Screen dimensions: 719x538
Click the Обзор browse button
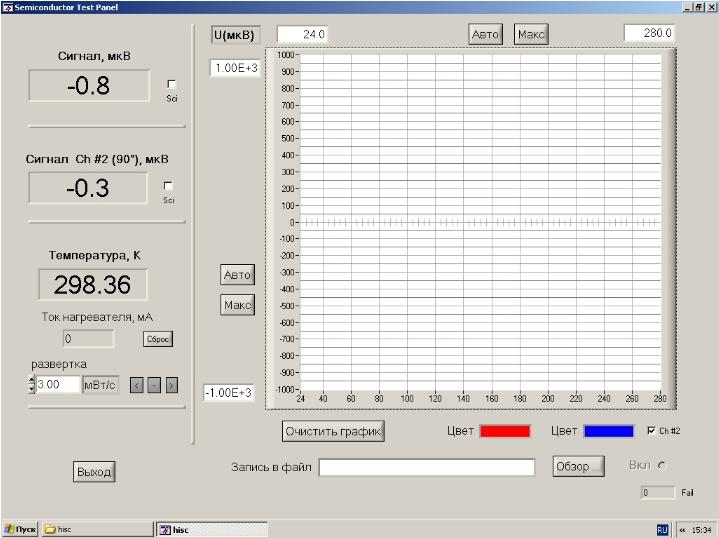point(578,466)
